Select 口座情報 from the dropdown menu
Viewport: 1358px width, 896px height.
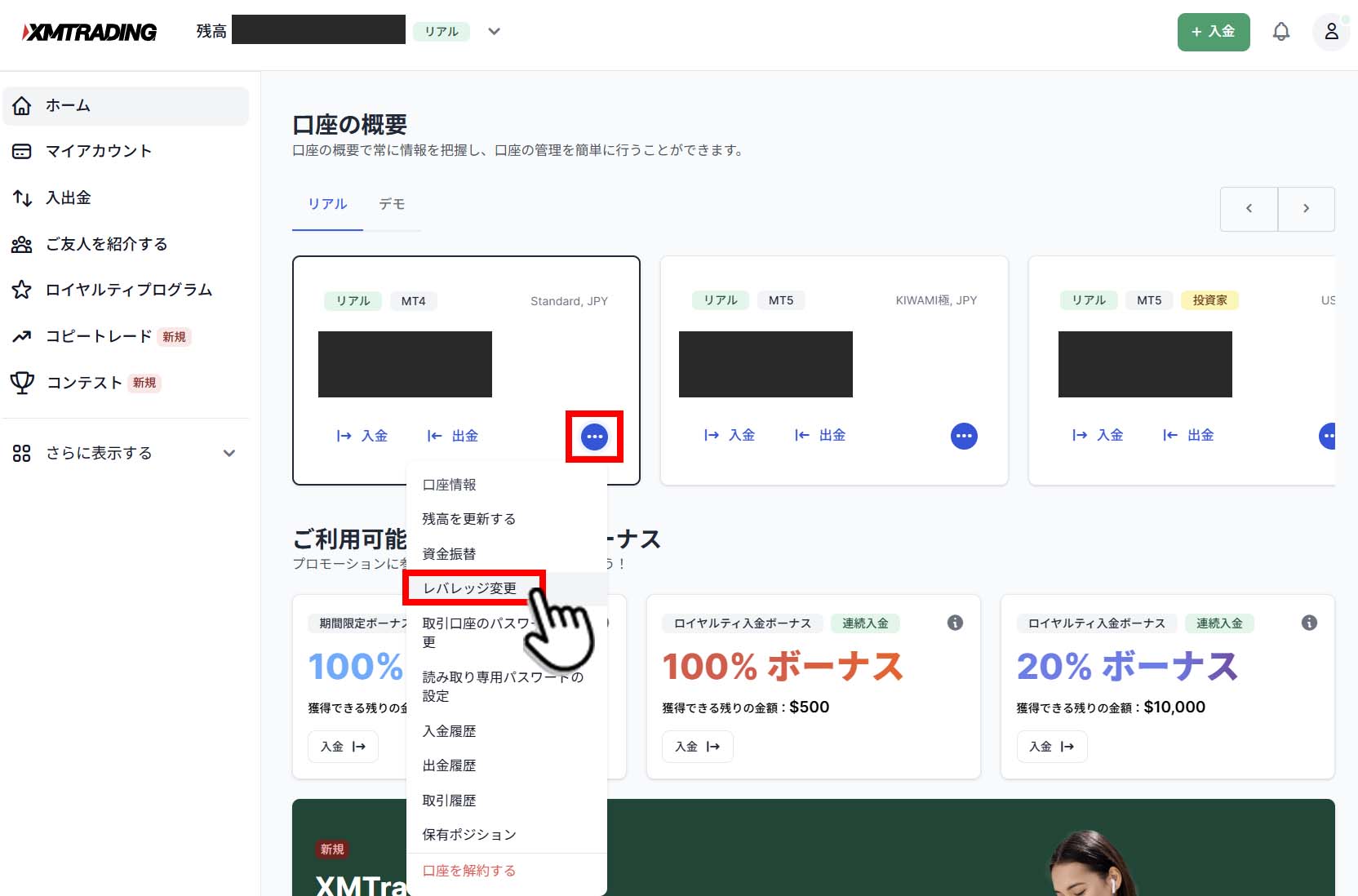point(507,485)
